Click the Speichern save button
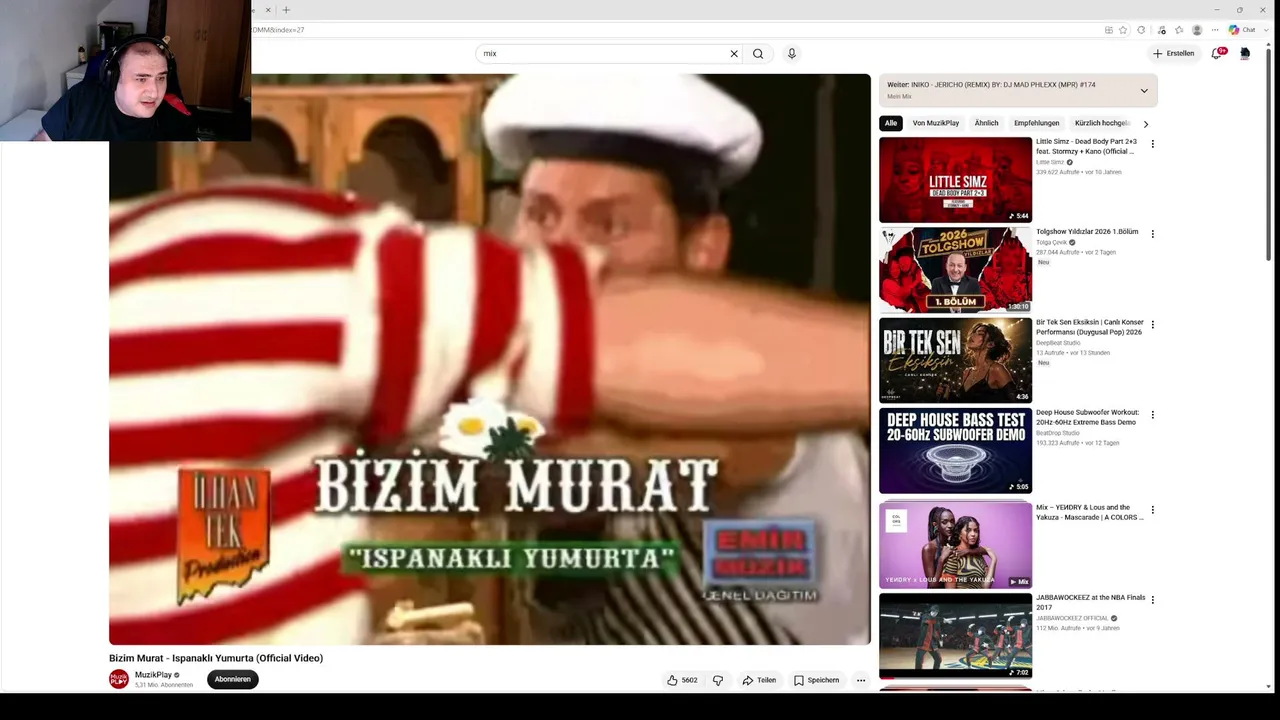 click(817, 680)
